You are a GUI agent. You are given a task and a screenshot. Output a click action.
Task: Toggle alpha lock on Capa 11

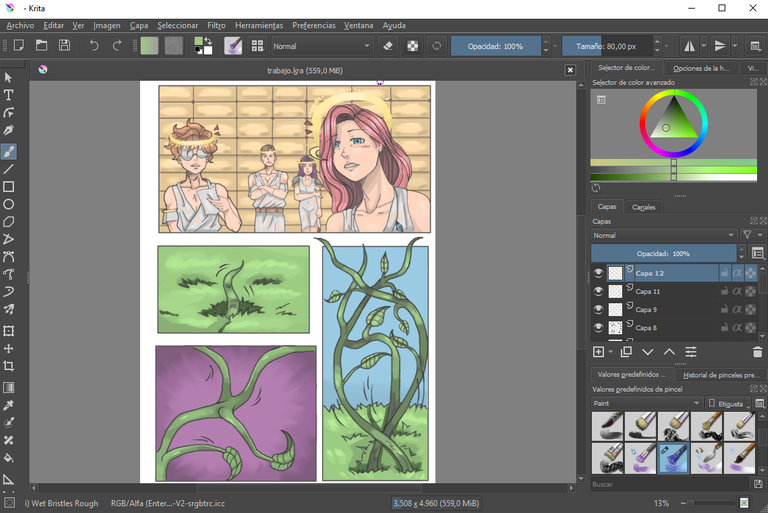click(x=737, y=291)
